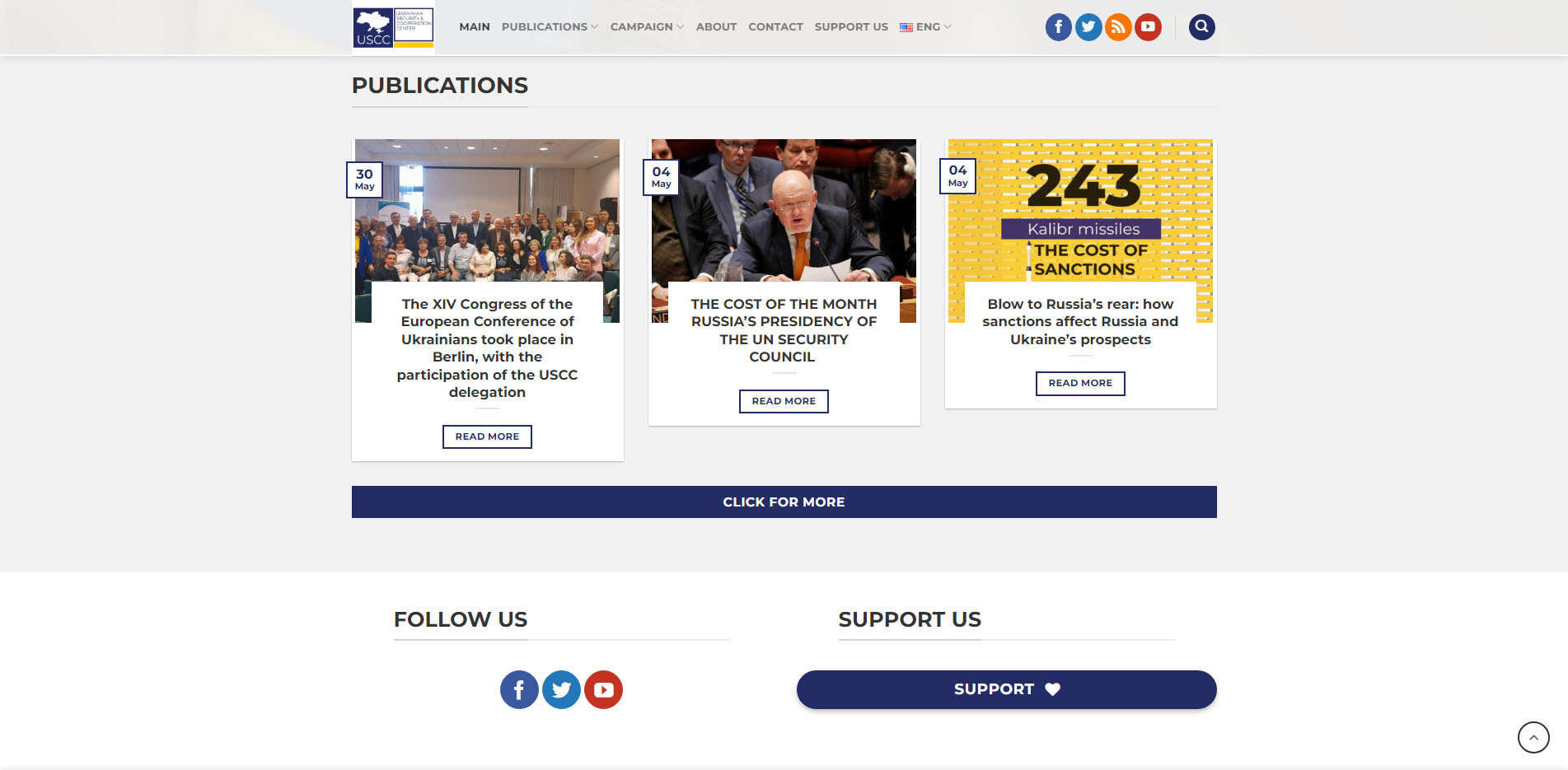Click the scroll-to-top arrow button
This screenshot has width=1568, height=770.
click(1533, 737)
